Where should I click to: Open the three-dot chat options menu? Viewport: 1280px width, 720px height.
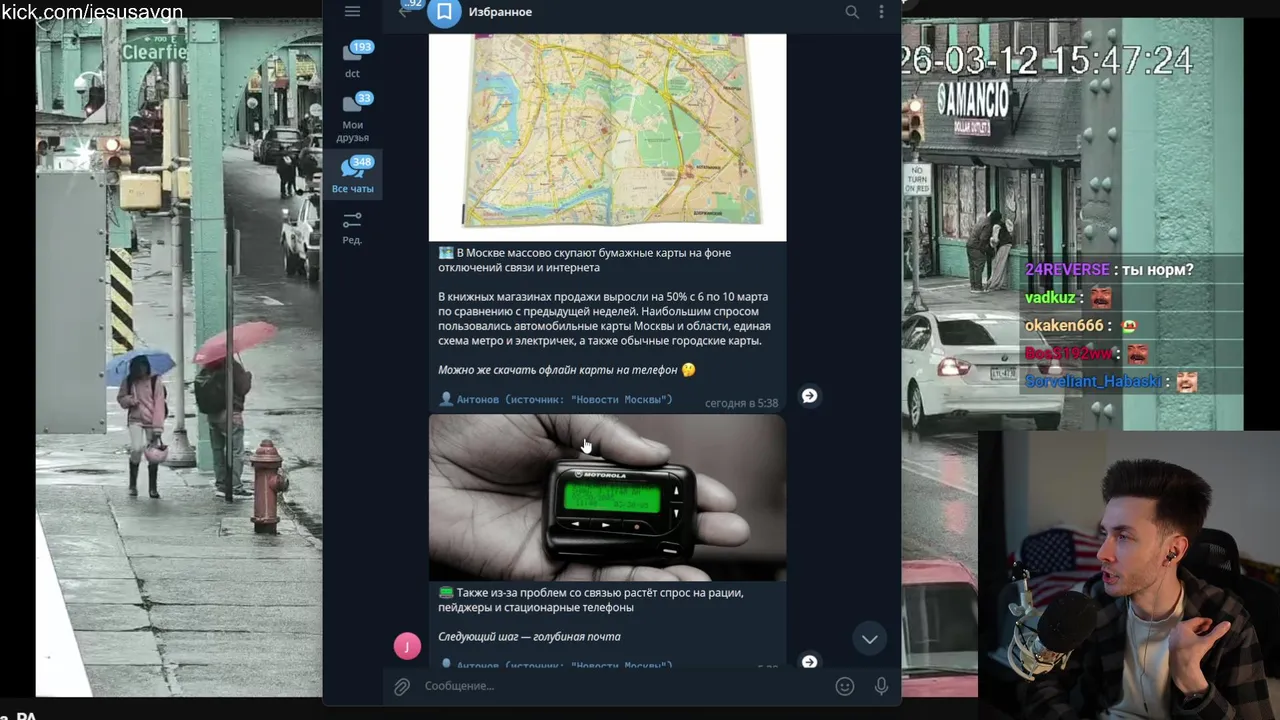click(881, 12)
